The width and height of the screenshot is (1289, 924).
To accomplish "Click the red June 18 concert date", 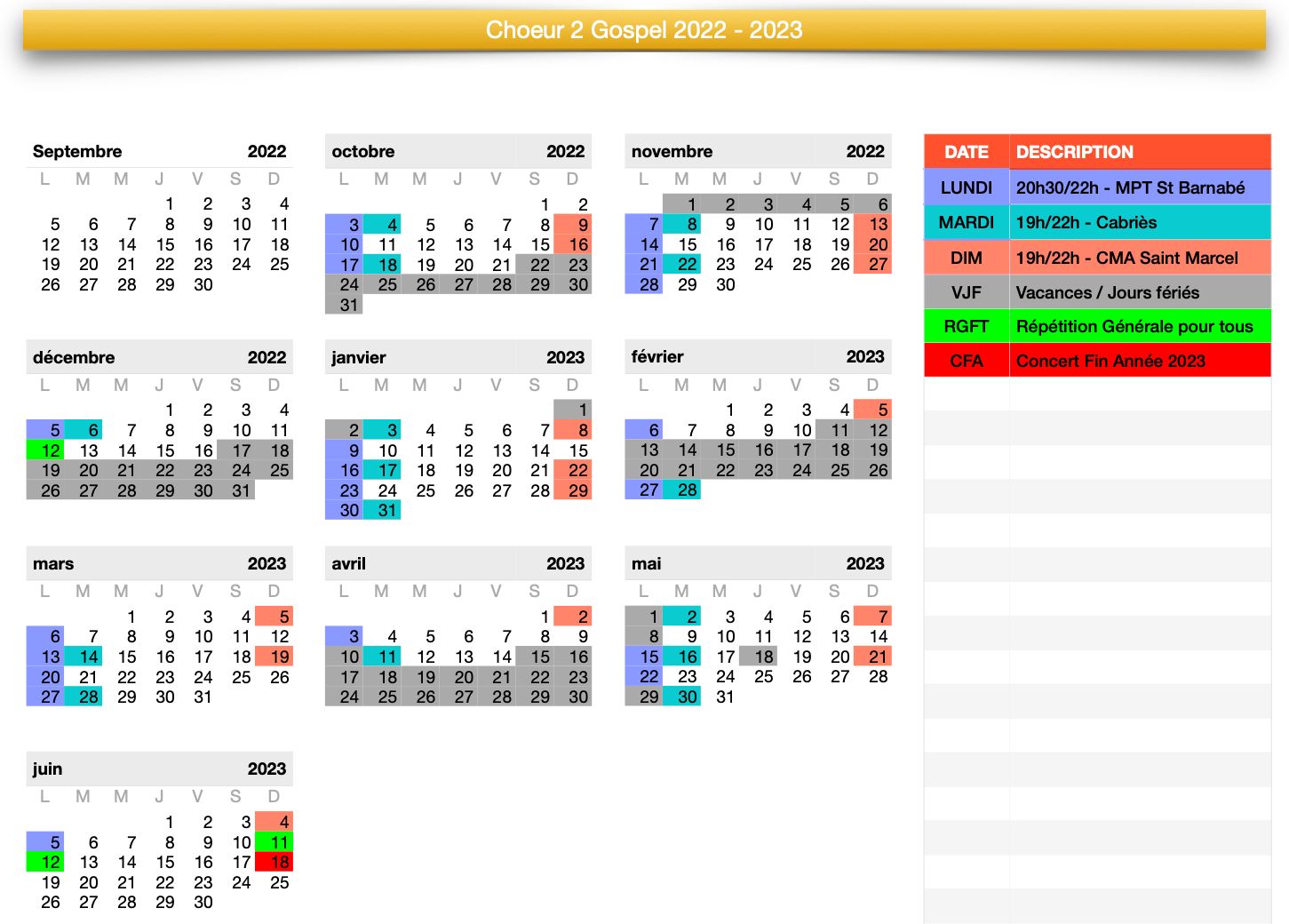I will (x=275, y=862).
